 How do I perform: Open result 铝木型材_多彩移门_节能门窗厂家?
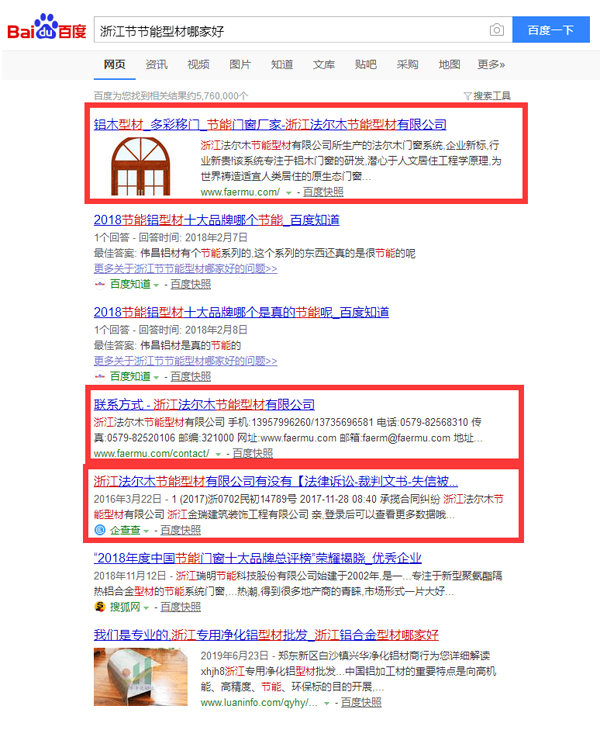click(270, 124)
